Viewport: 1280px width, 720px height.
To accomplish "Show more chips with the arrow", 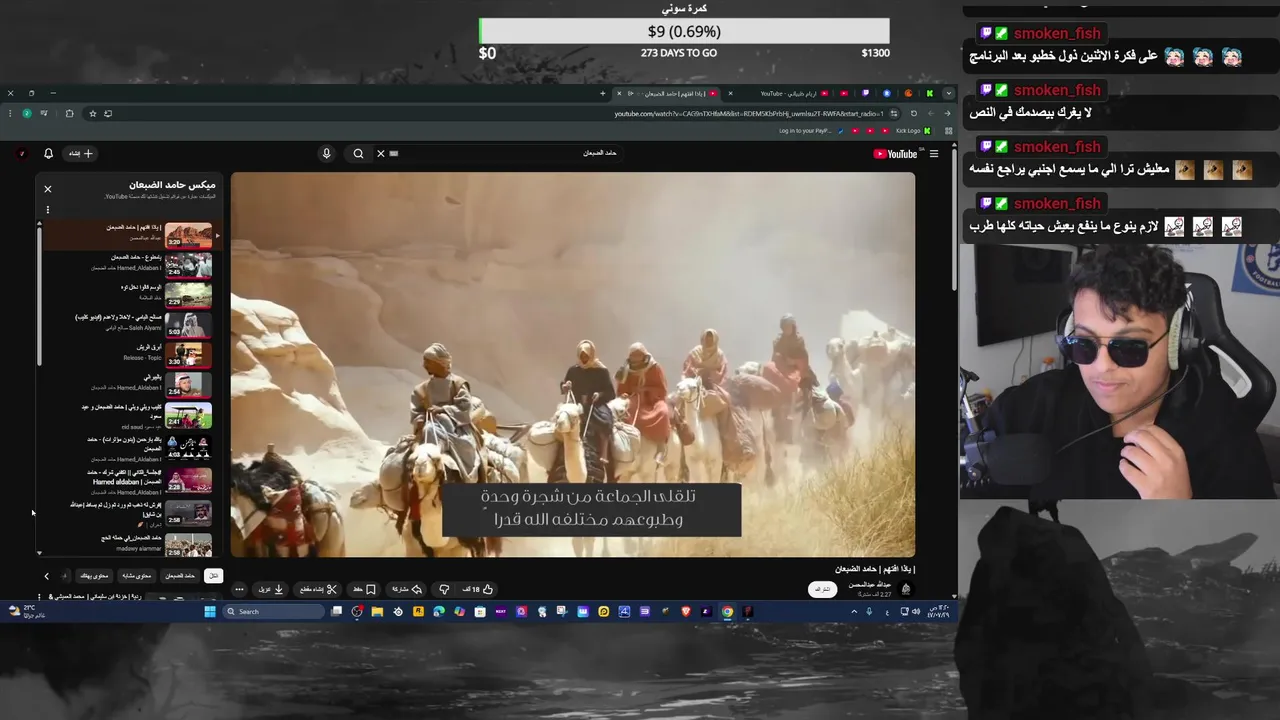I will pyautogui.click(x=46, y=576).
